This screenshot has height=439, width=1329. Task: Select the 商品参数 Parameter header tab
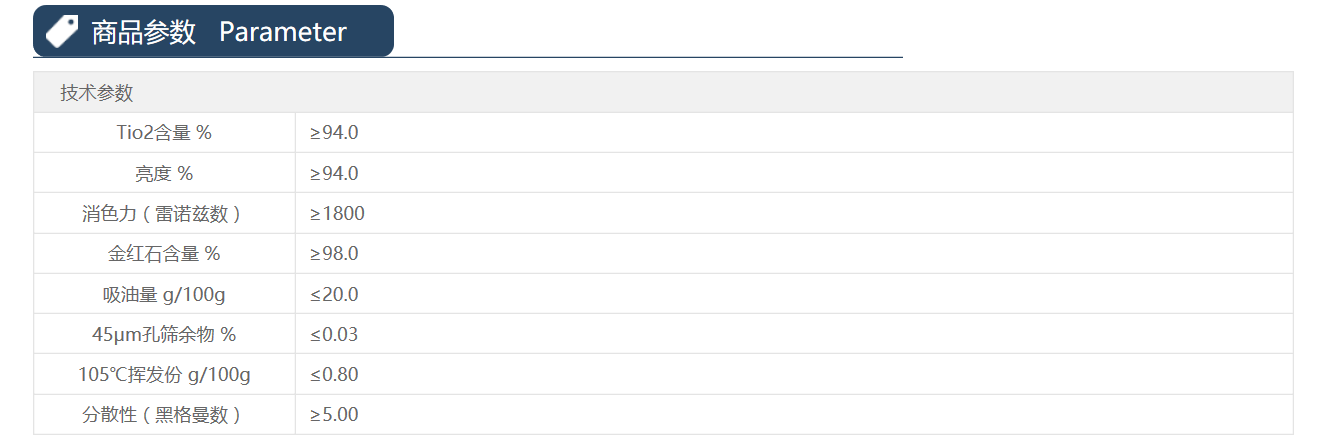[x=213, y=31]
